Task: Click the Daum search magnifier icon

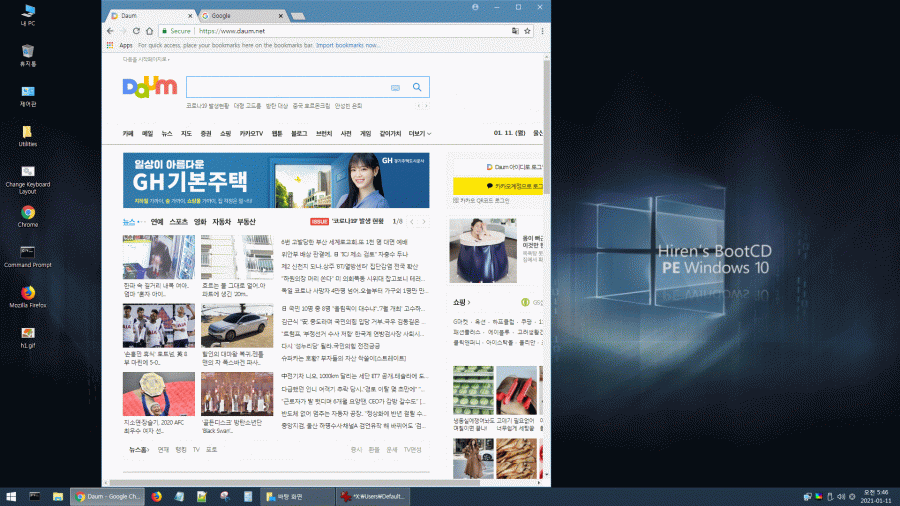Action: pos(417,87)
